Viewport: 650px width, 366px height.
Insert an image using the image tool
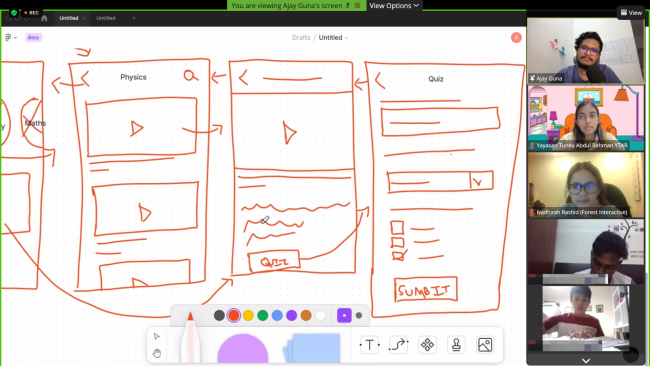click(x=485, y=344)
